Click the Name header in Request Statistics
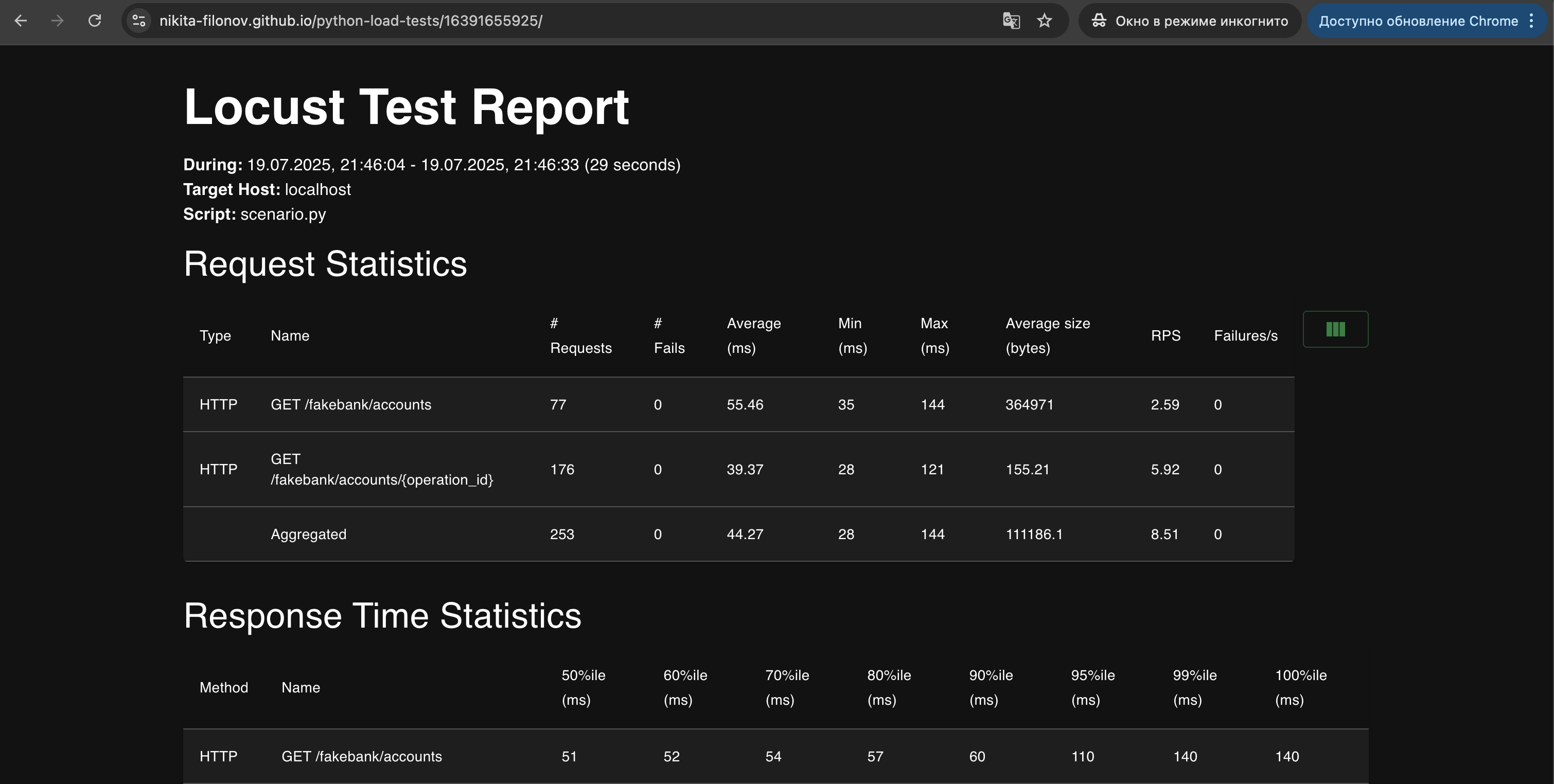The image size is (1554, 784). (290, 336)
